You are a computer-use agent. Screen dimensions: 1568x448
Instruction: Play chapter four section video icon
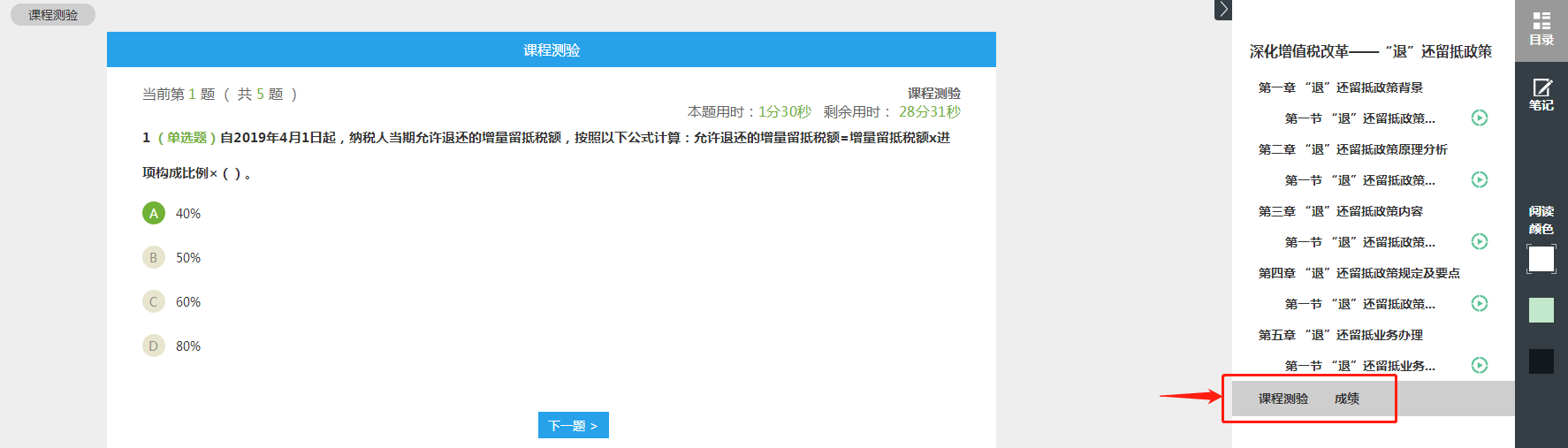(x=1480, y=303)
